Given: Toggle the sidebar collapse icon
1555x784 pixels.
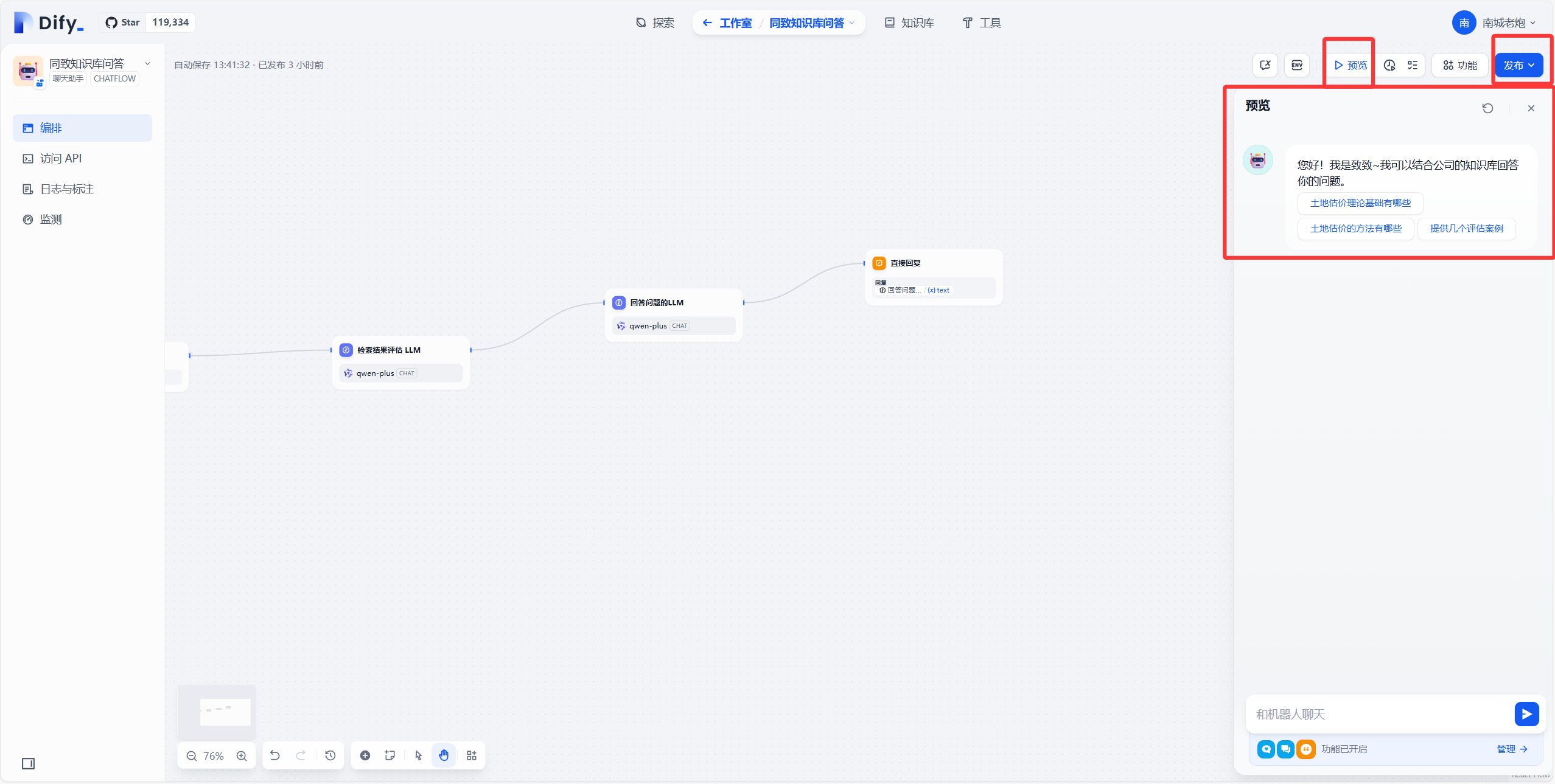Looking at the screenshot, I should pos(28,763).
